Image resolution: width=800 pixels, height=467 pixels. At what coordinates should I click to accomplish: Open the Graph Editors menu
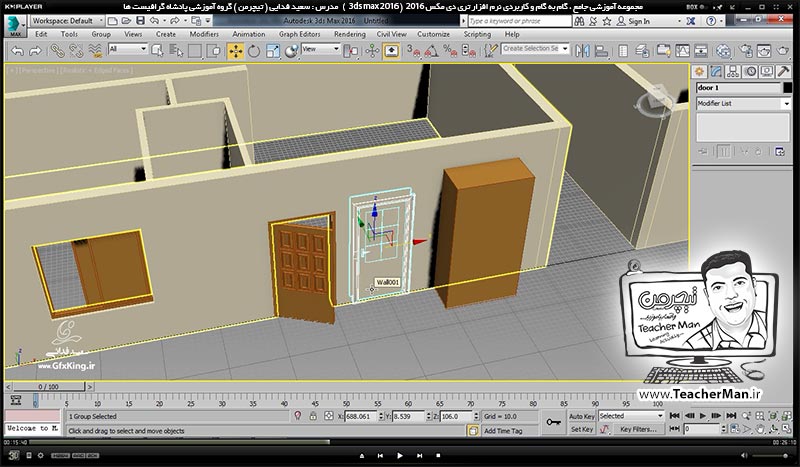[299, 34]
